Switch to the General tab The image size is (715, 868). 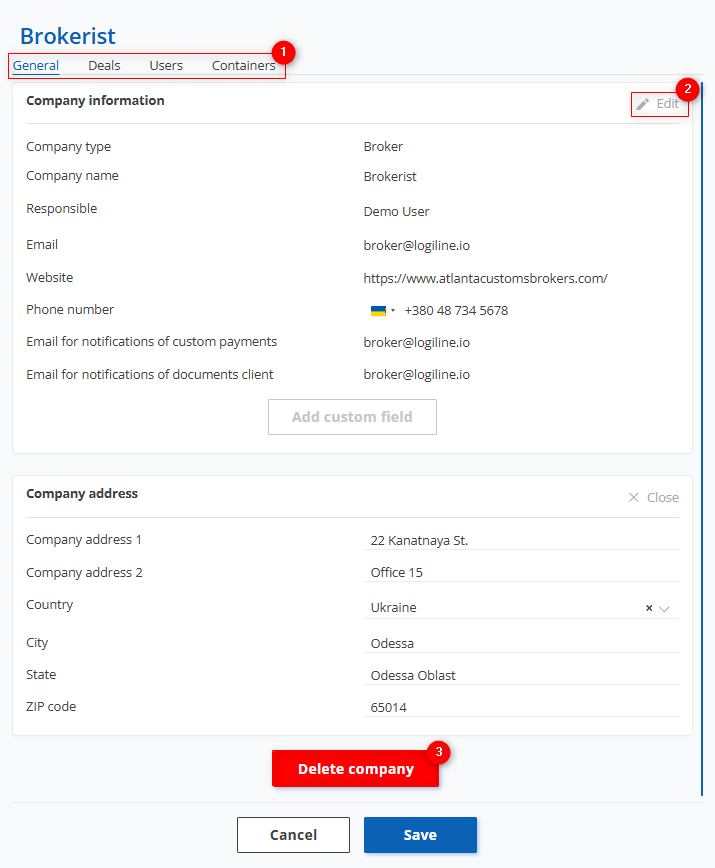tap(36, 65)
